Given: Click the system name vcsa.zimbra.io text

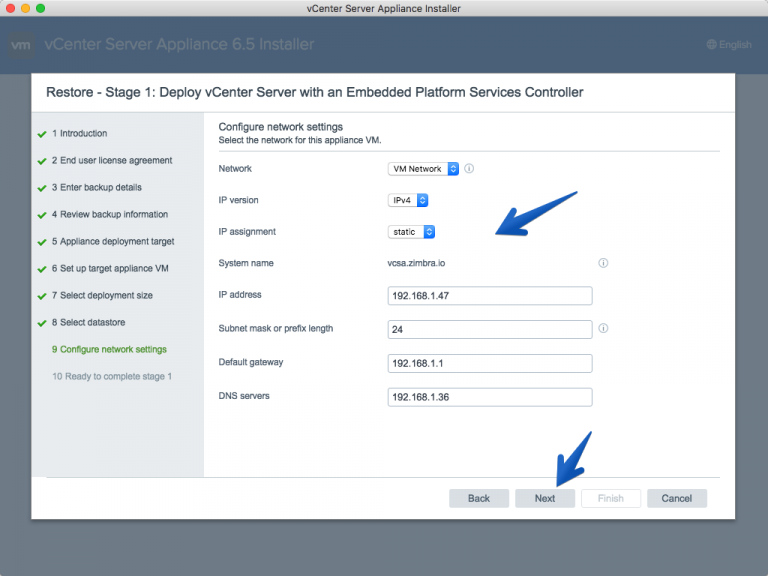Looking at the screenshot, I should click(x=416, y=263).
